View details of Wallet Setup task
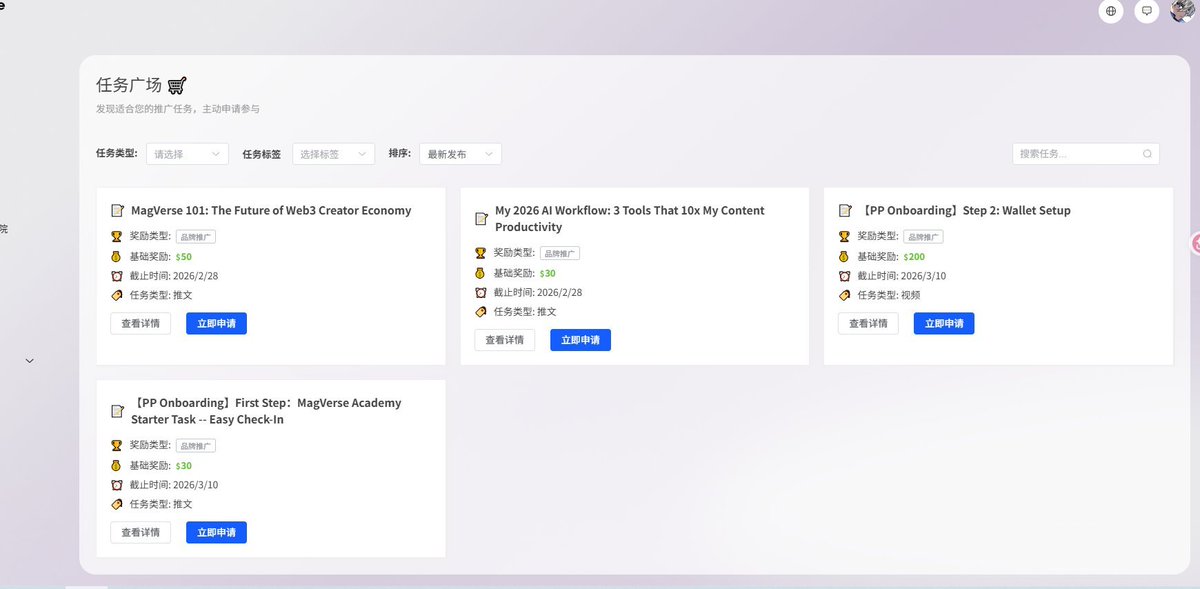This screenshot has height=589, width=1200. tap(868, 323)
